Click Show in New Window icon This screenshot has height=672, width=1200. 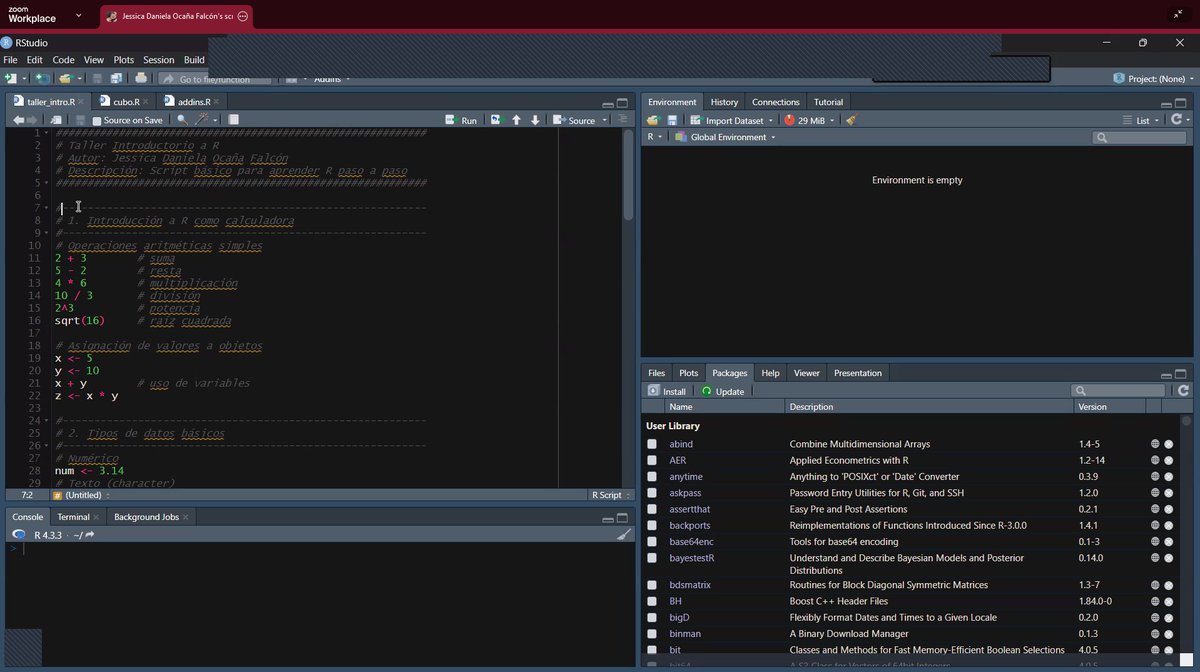(x=56, y=120)
